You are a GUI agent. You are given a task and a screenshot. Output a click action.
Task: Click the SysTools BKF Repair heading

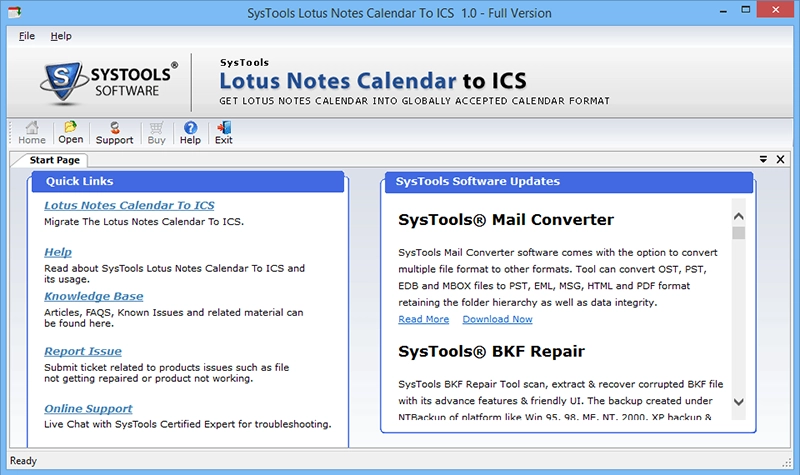(x=491, y=352)
